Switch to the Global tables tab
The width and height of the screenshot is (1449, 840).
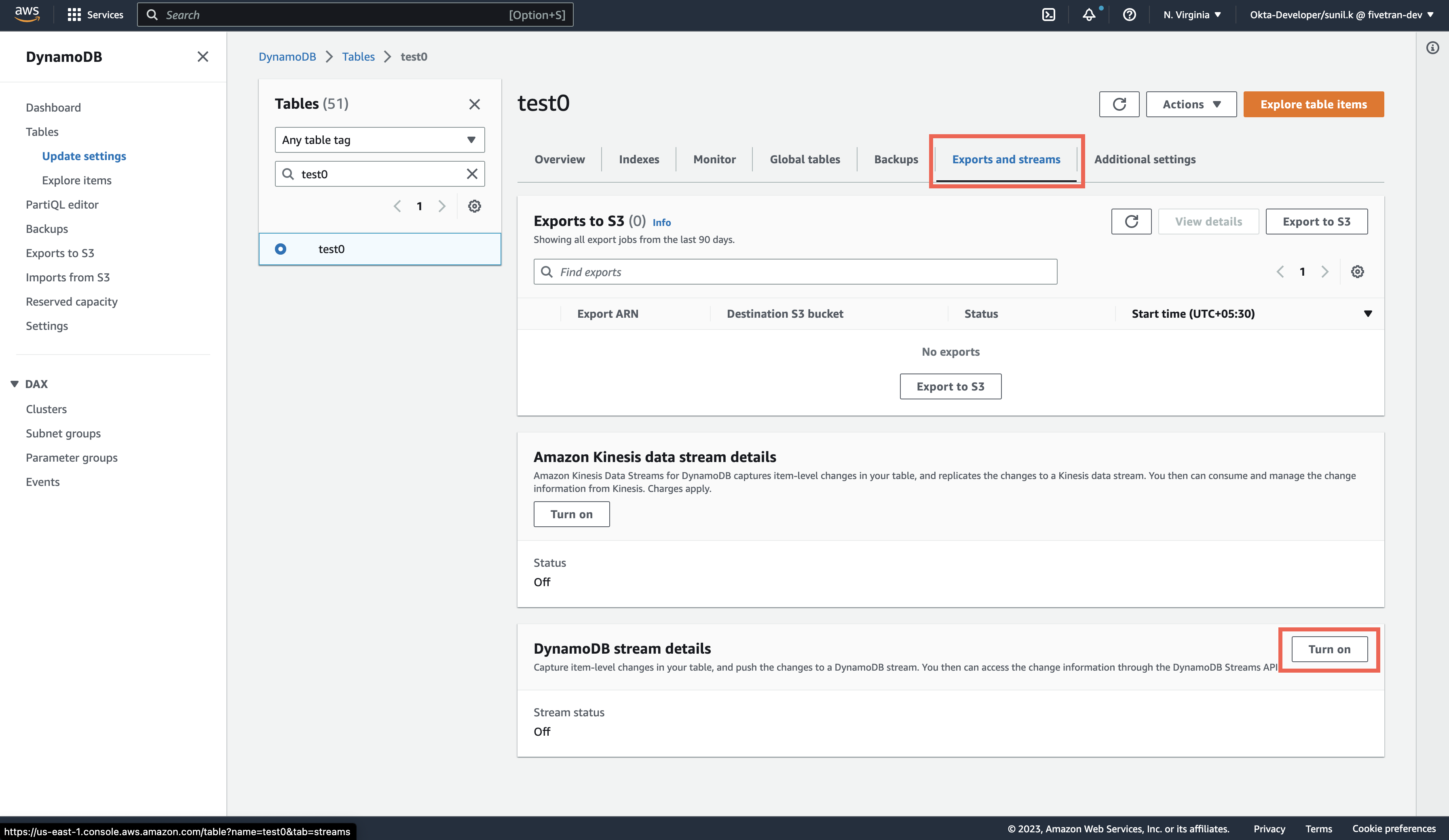(805, 159)
